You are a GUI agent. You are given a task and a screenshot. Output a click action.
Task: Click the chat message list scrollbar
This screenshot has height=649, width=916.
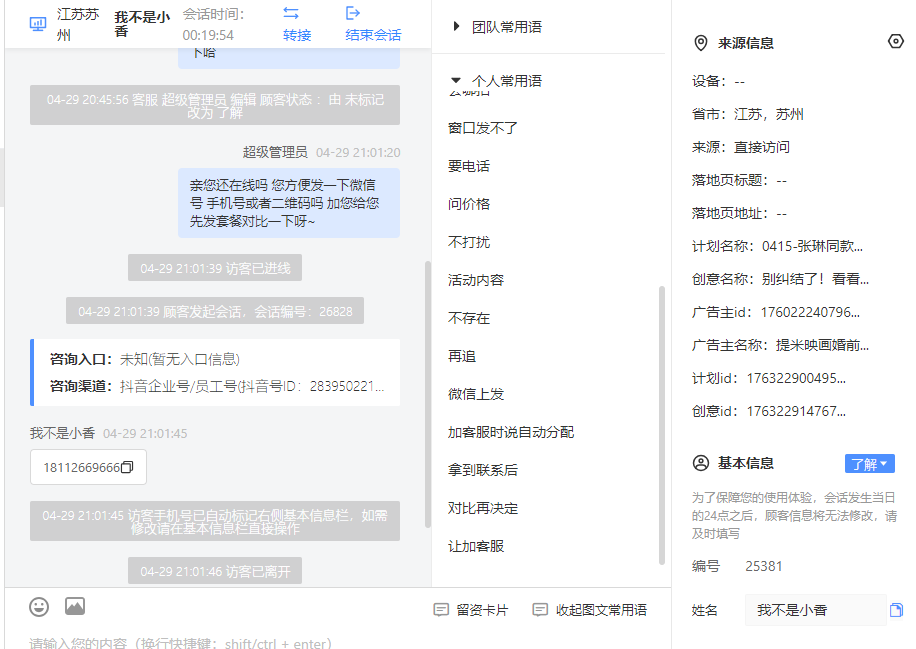[428, 394]
